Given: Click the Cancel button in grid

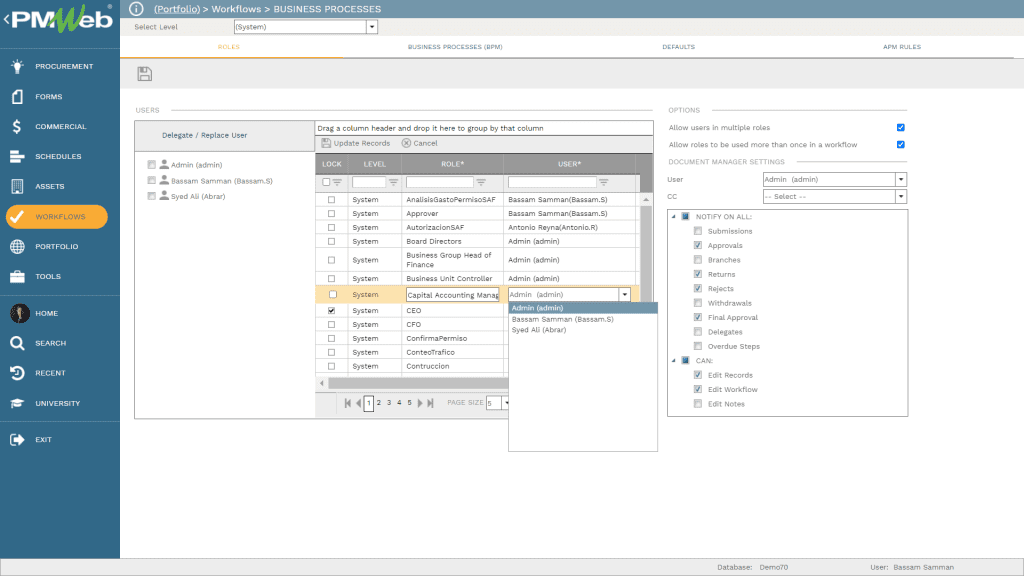Looking at the screenshot, I should pyautogui.click(x=419, y=143).
